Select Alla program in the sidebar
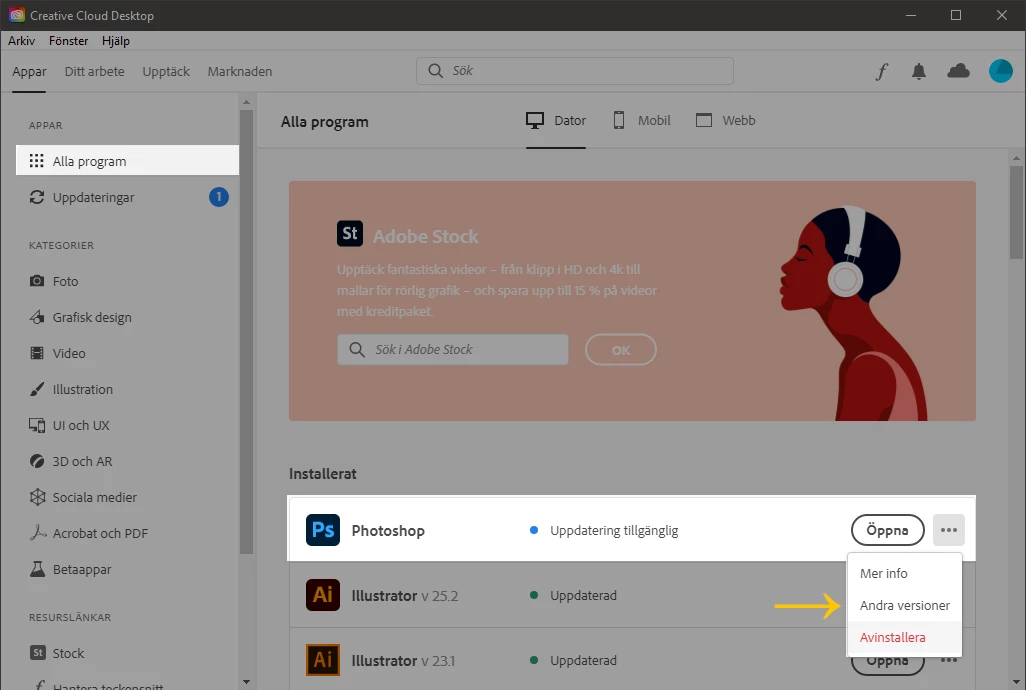The height and width of the screenshot is (690, 1026). pyautogui.click(x=127, y=161)
